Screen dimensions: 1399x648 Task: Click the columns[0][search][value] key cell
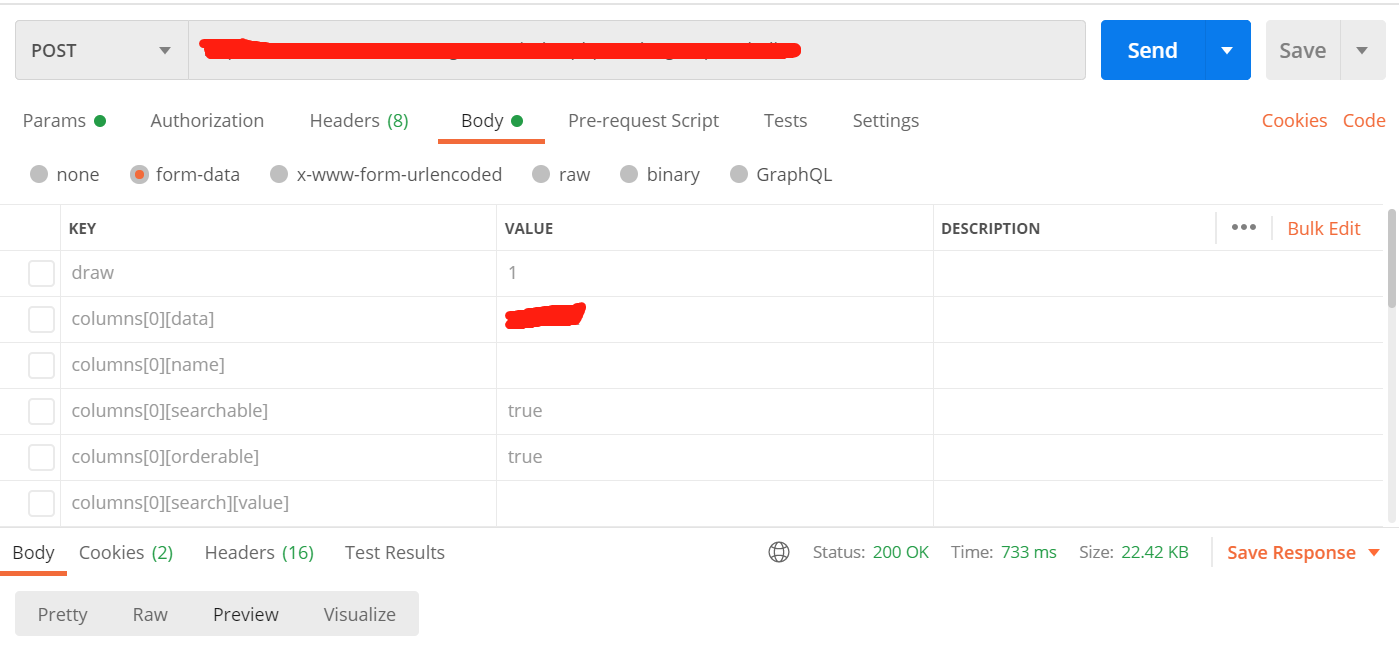tap(278, 503)
